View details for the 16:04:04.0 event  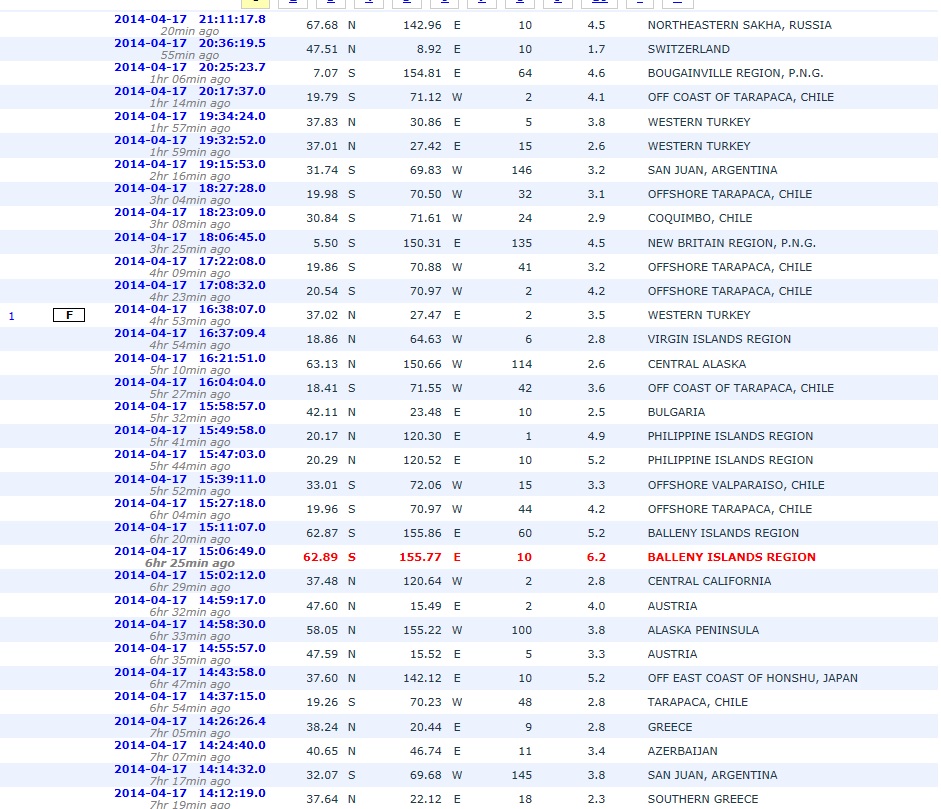click(190, 383)
